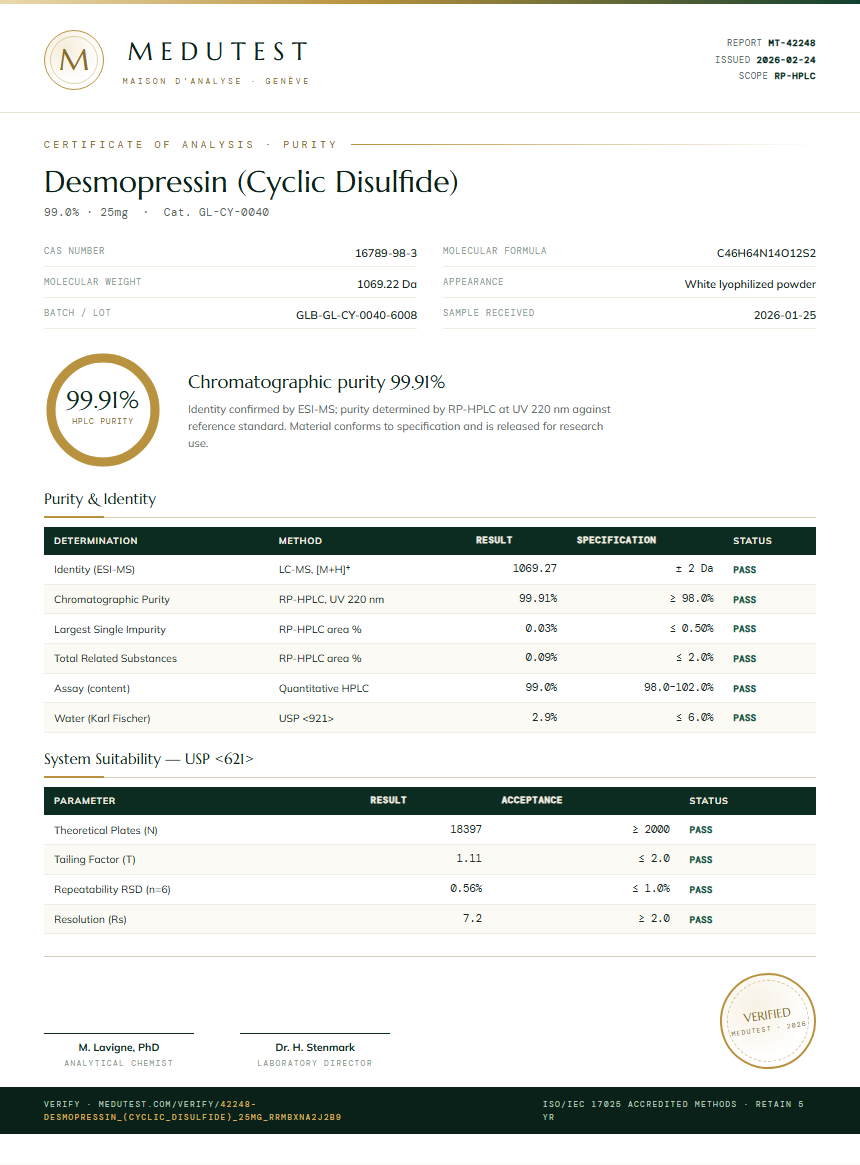860x1165 pixels.
Task: Select scope value RP-HPLC
Action: (x=795, y=76)
